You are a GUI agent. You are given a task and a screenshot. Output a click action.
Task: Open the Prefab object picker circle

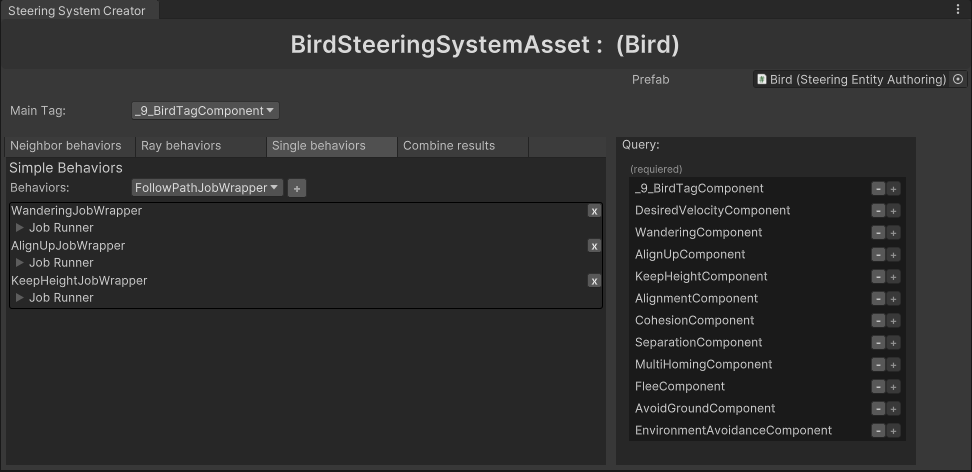(958, 80)
